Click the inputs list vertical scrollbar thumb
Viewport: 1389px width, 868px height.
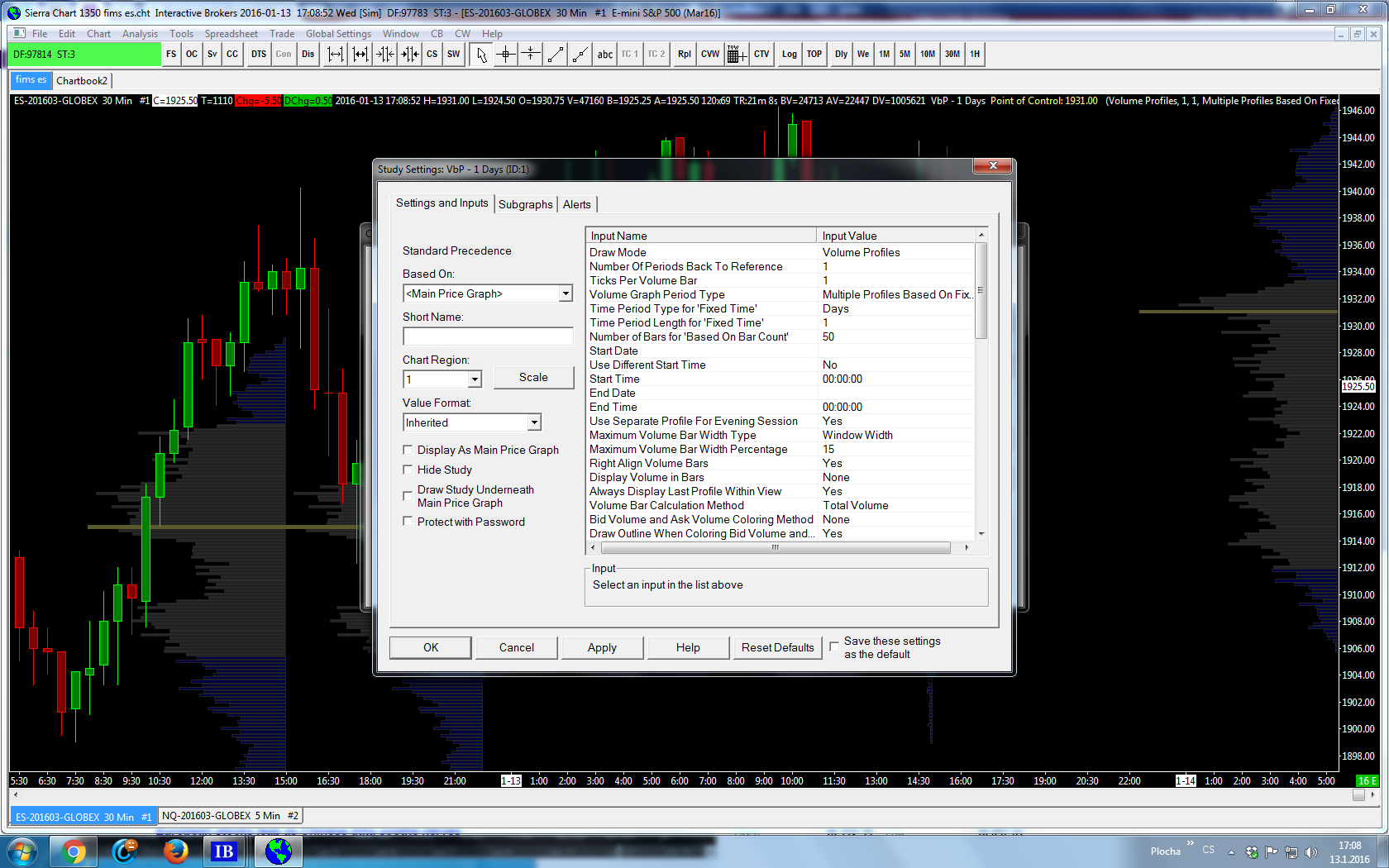(981, 291)
